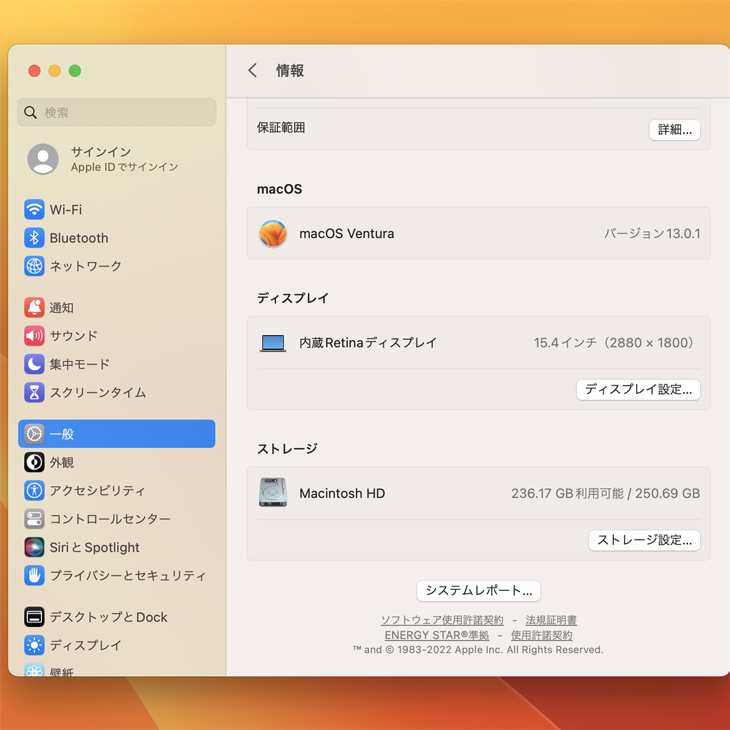
Task: Click the スクリーンタイム hourglass icon
Action: tap(34, 392)
